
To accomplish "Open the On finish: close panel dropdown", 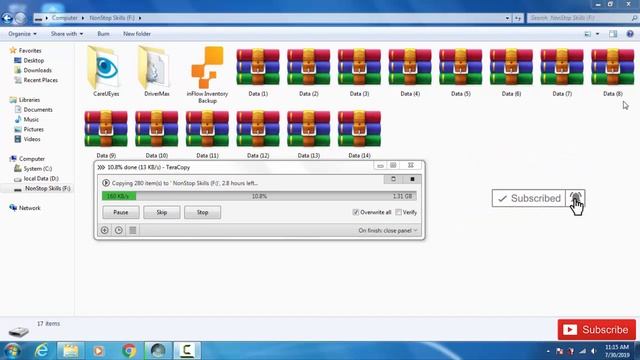I will 388,231.
